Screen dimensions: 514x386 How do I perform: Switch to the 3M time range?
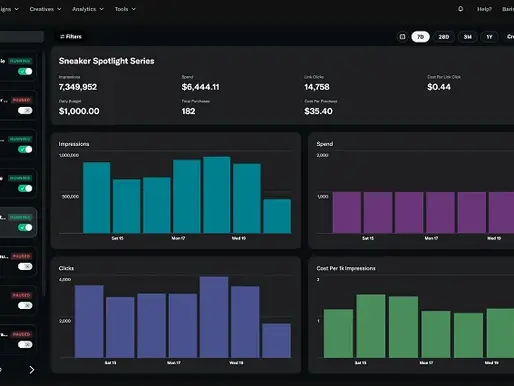[468, 37]
